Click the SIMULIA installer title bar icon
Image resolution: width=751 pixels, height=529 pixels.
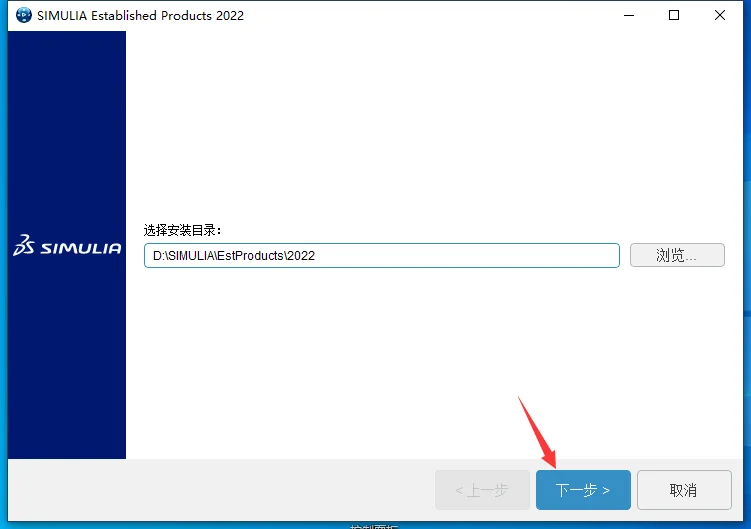point(23,15)
